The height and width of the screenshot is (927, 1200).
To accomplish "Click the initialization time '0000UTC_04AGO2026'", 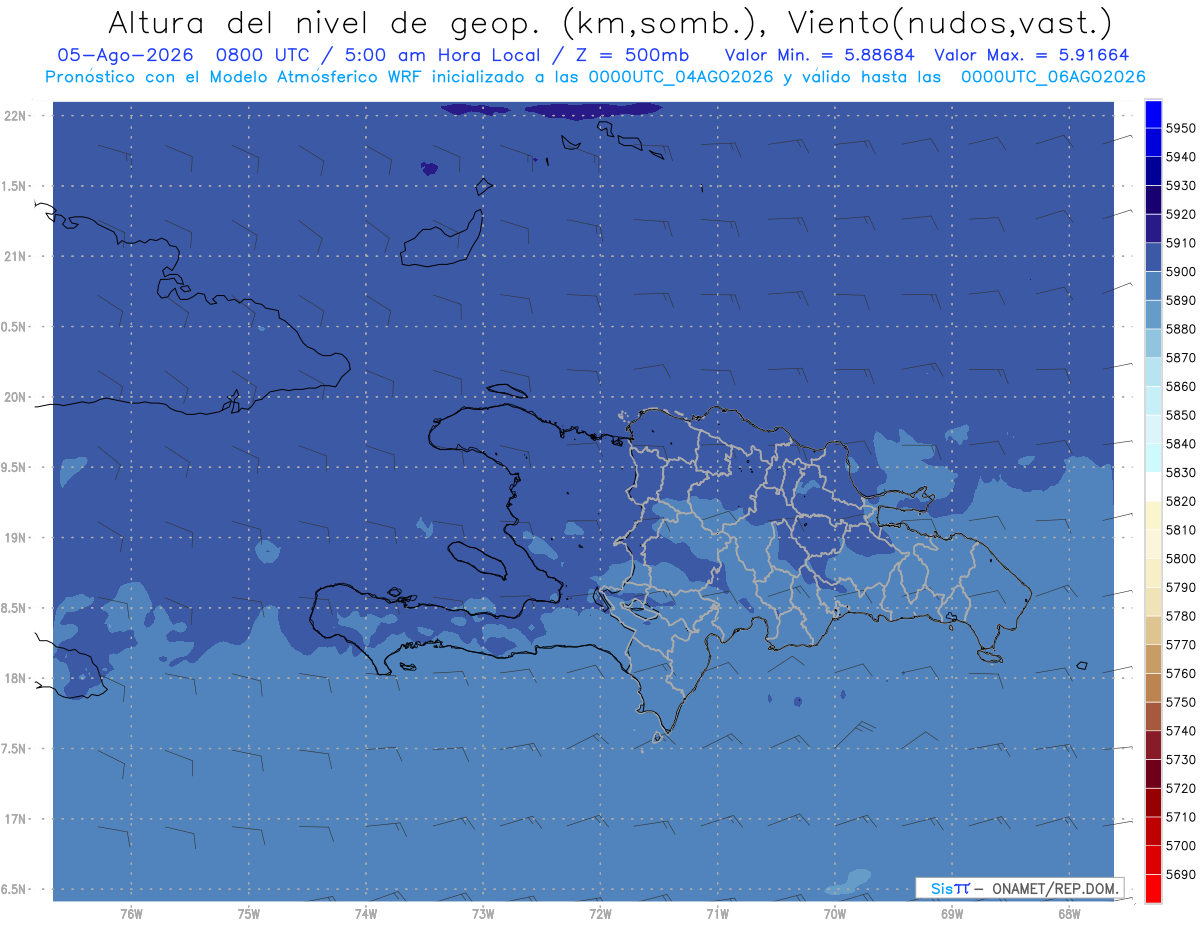I will (x=681, y=77).
